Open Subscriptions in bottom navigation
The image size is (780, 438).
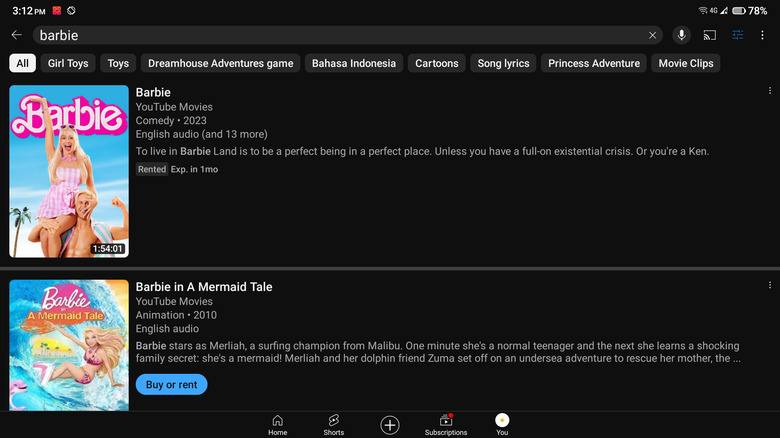pos(446,425)
